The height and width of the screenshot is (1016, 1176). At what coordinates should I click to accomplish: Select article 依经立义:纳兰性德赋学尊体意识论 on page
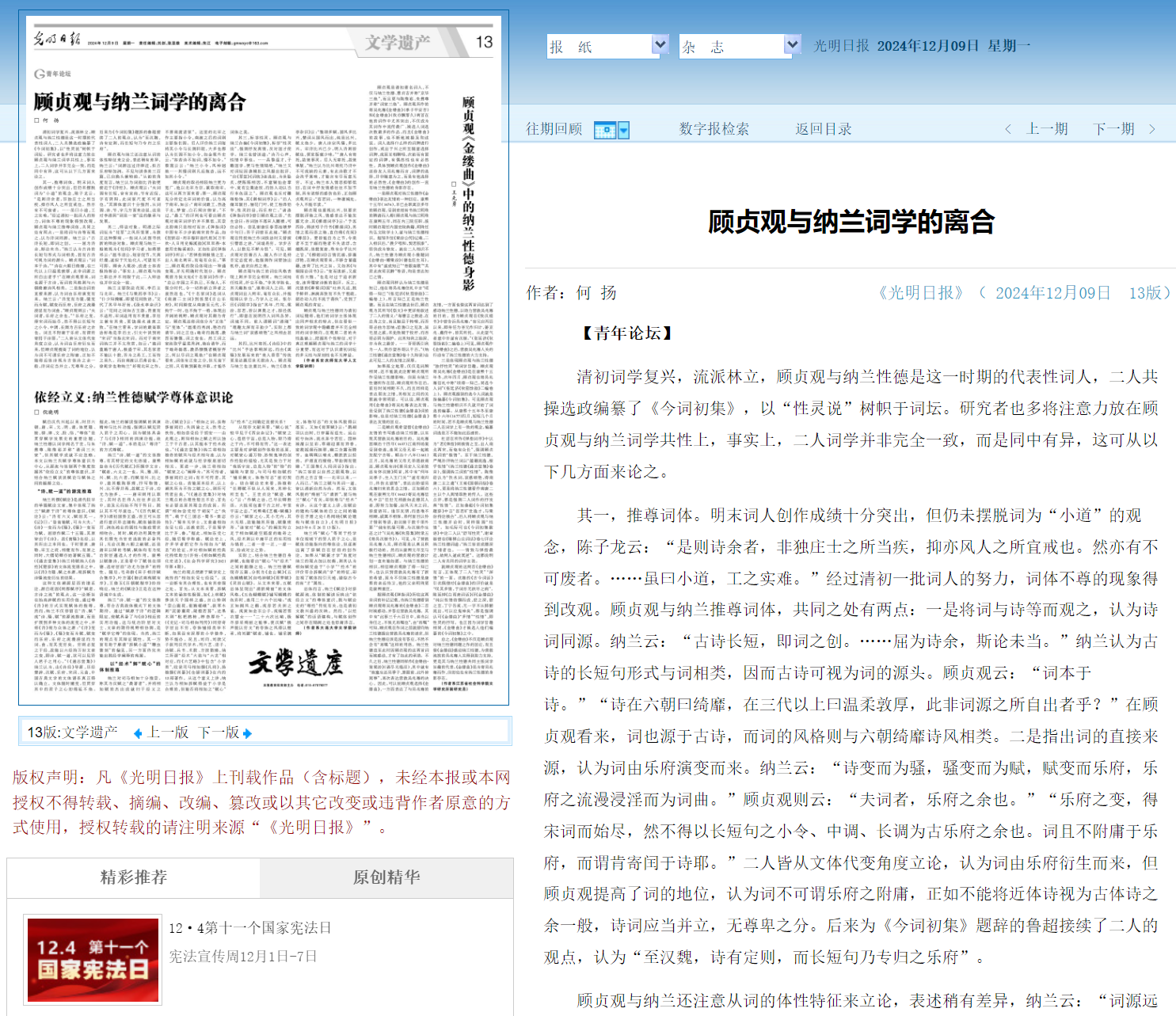[134, 397]
